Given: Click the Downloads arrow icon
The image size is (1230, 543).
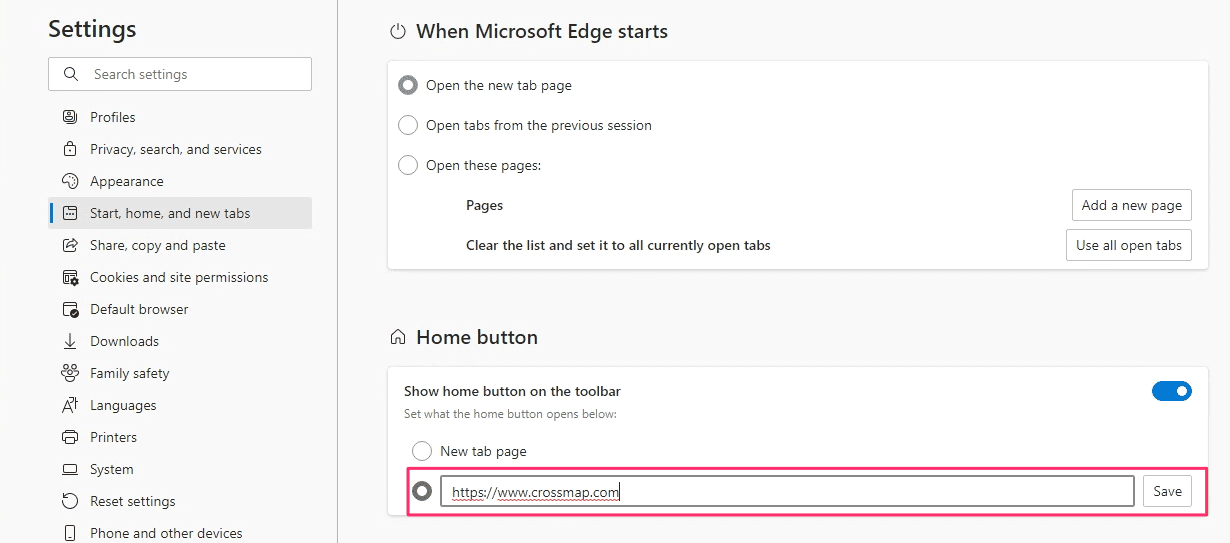Looking at the screenshot, I should coord(70,341).
